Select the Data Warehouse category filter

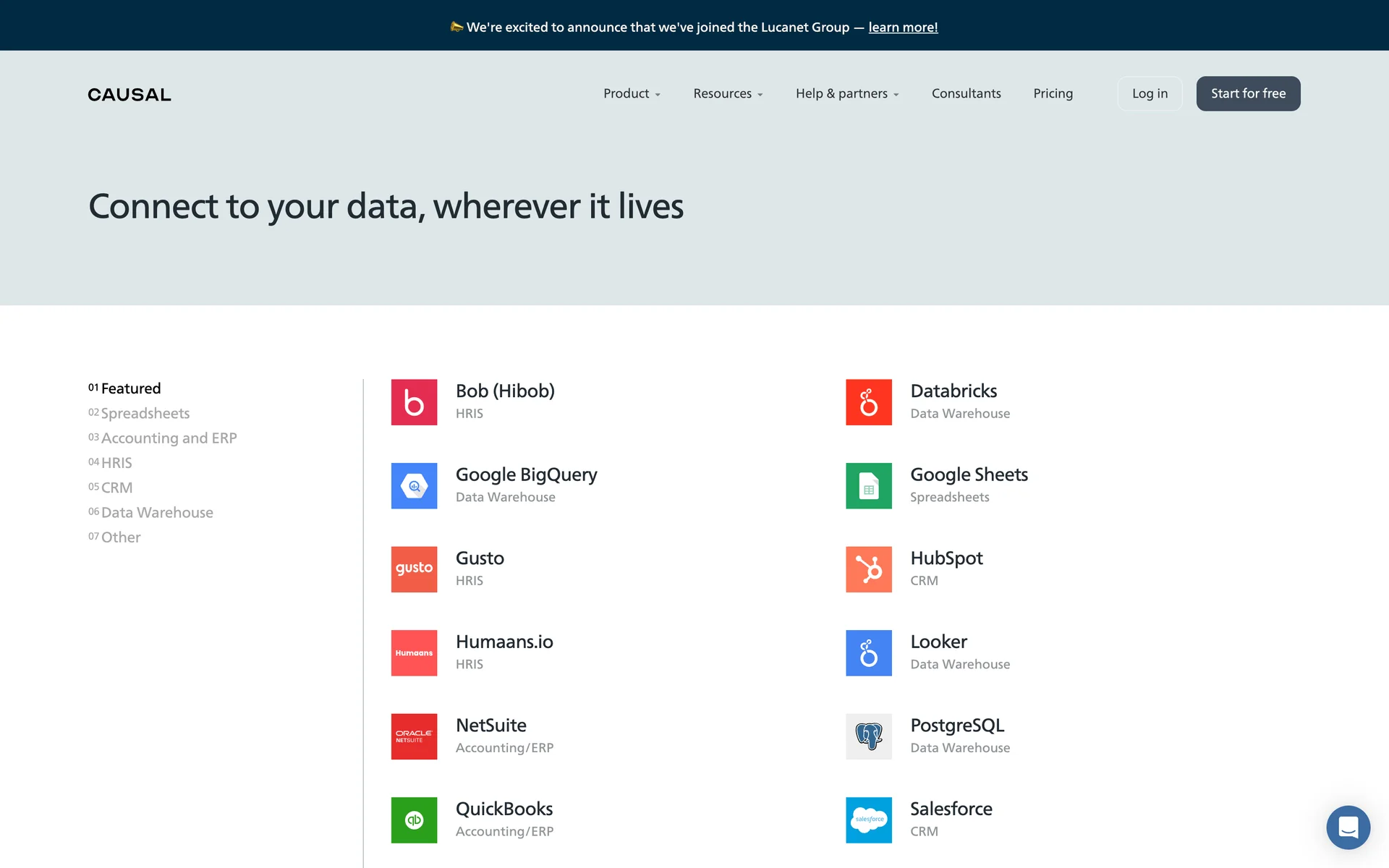click(x=157, y=512)
